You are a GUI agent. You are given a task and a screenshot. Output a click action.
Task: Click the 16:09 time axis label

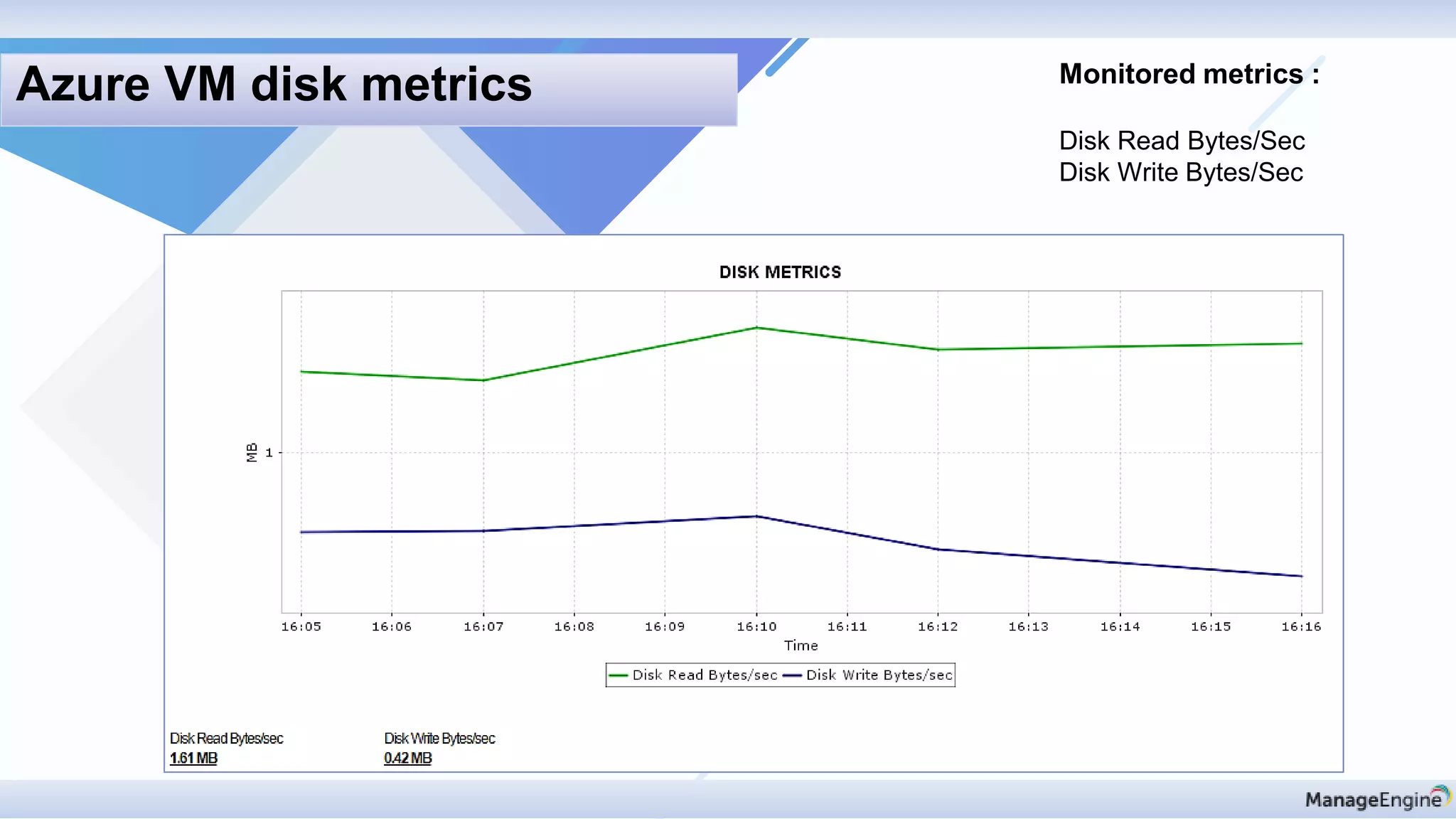tap(665, 626)
